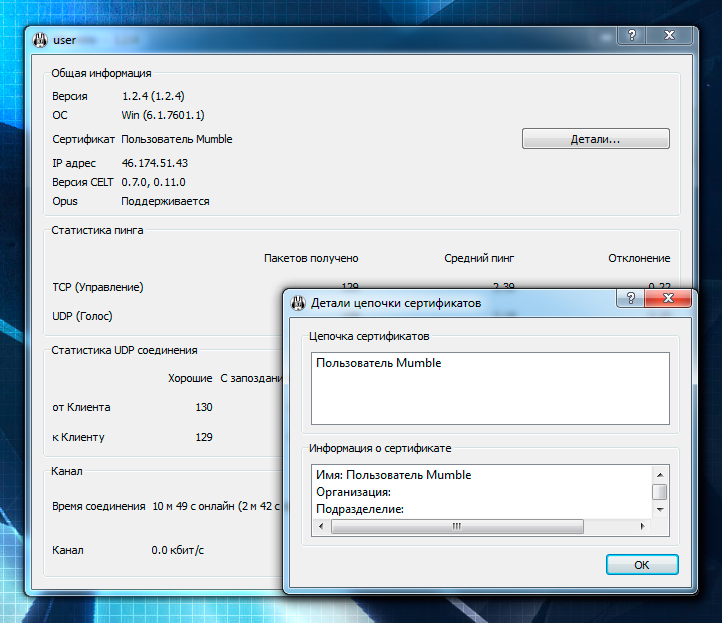Click UDP (Голос) row label
This screenshot has height=623, width=722.
click(x=82, y=316)
